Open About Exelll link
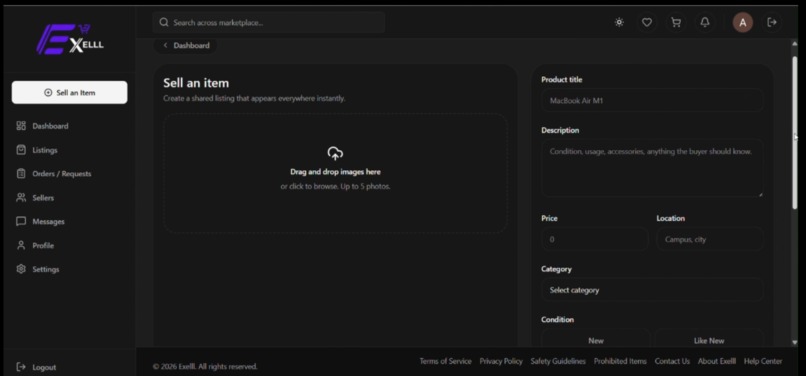 coord(717,361)
